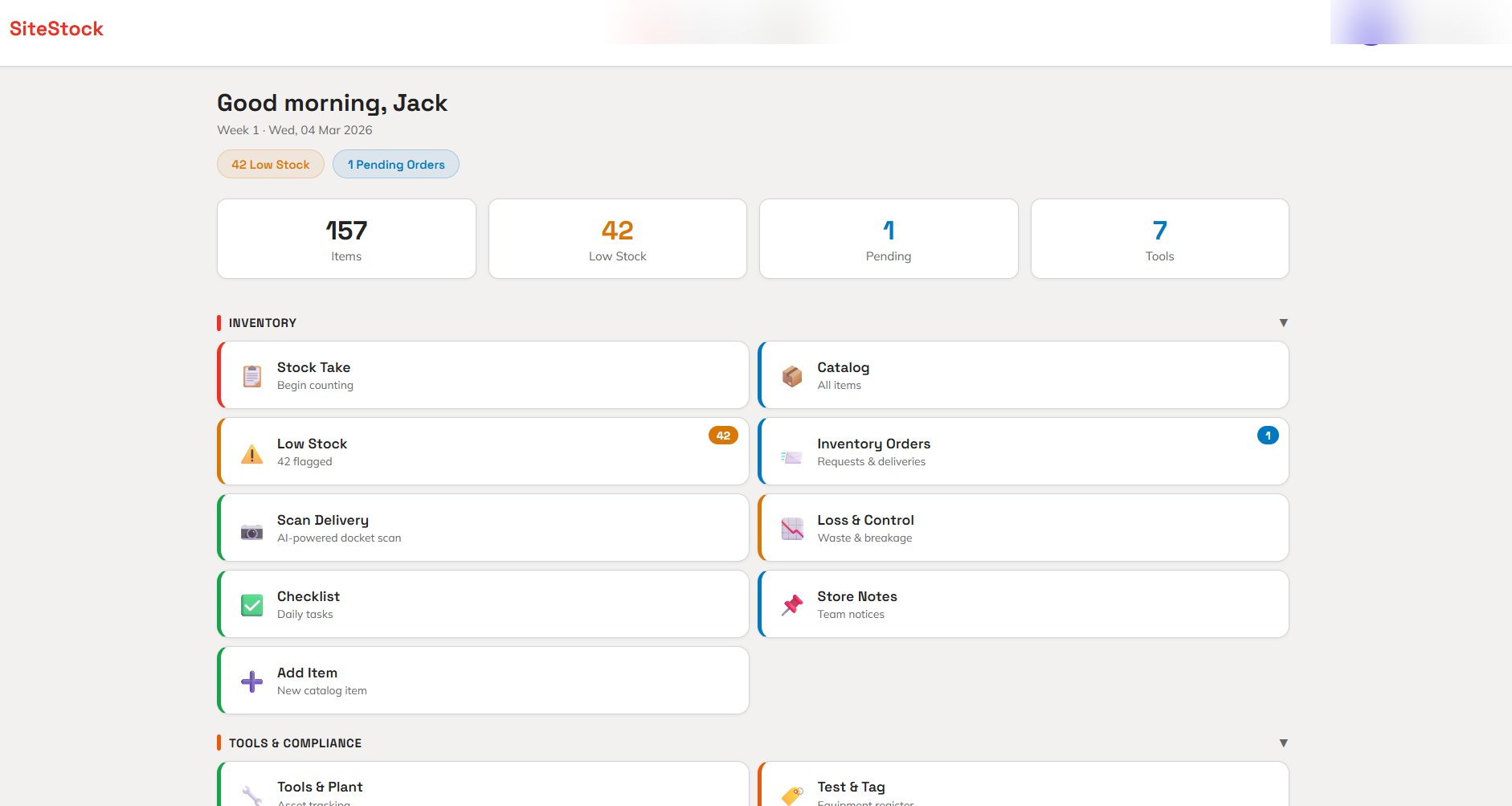Open Stock Take via the clipboard icon
This screenshot has height=806, width=1512.
click(251, 375)
